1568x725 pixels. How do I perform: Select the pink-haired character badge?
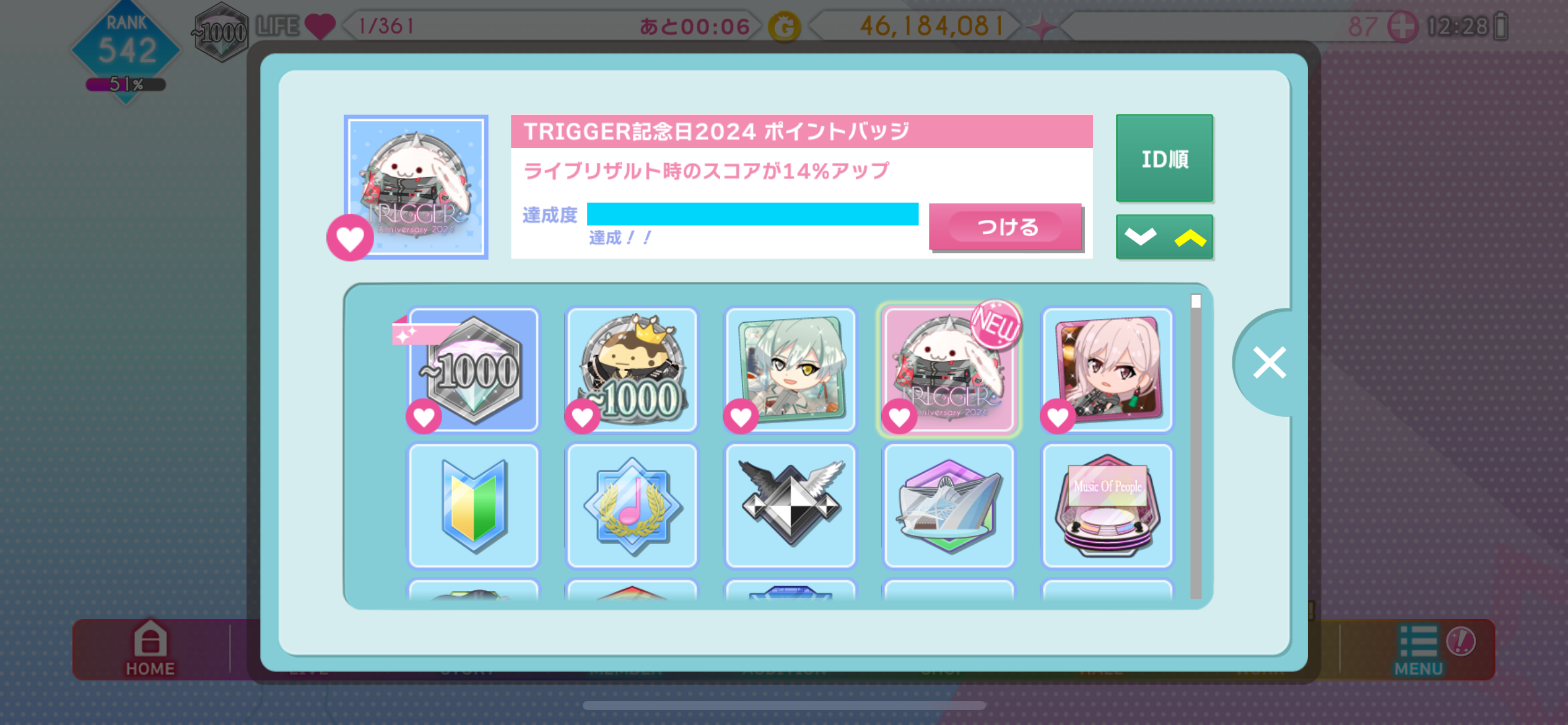1107,369
